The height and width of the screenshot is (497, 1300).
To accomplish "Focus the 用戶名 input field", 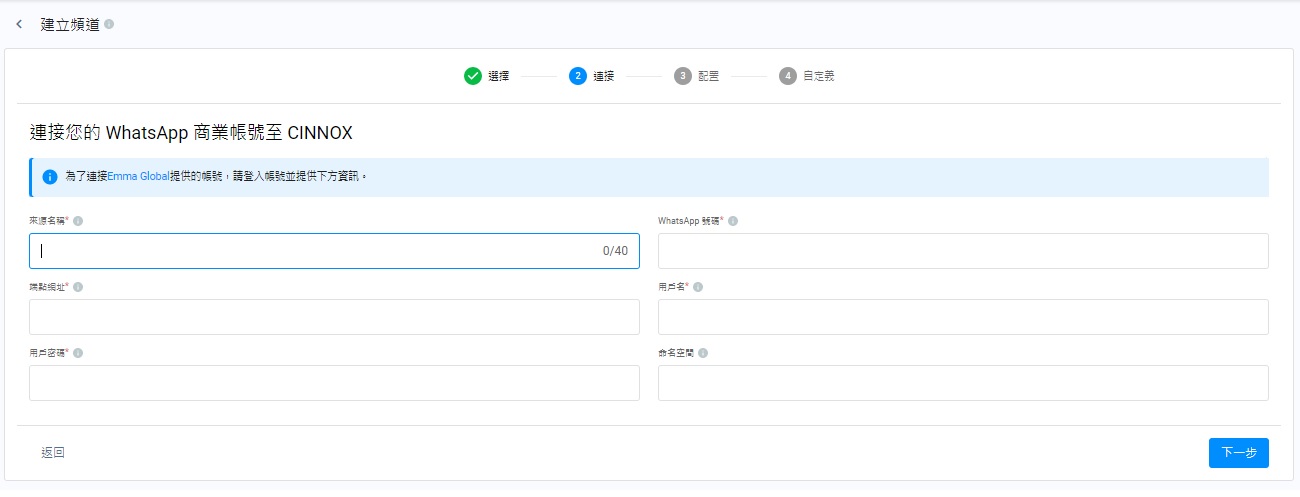I will coord(963,317).
